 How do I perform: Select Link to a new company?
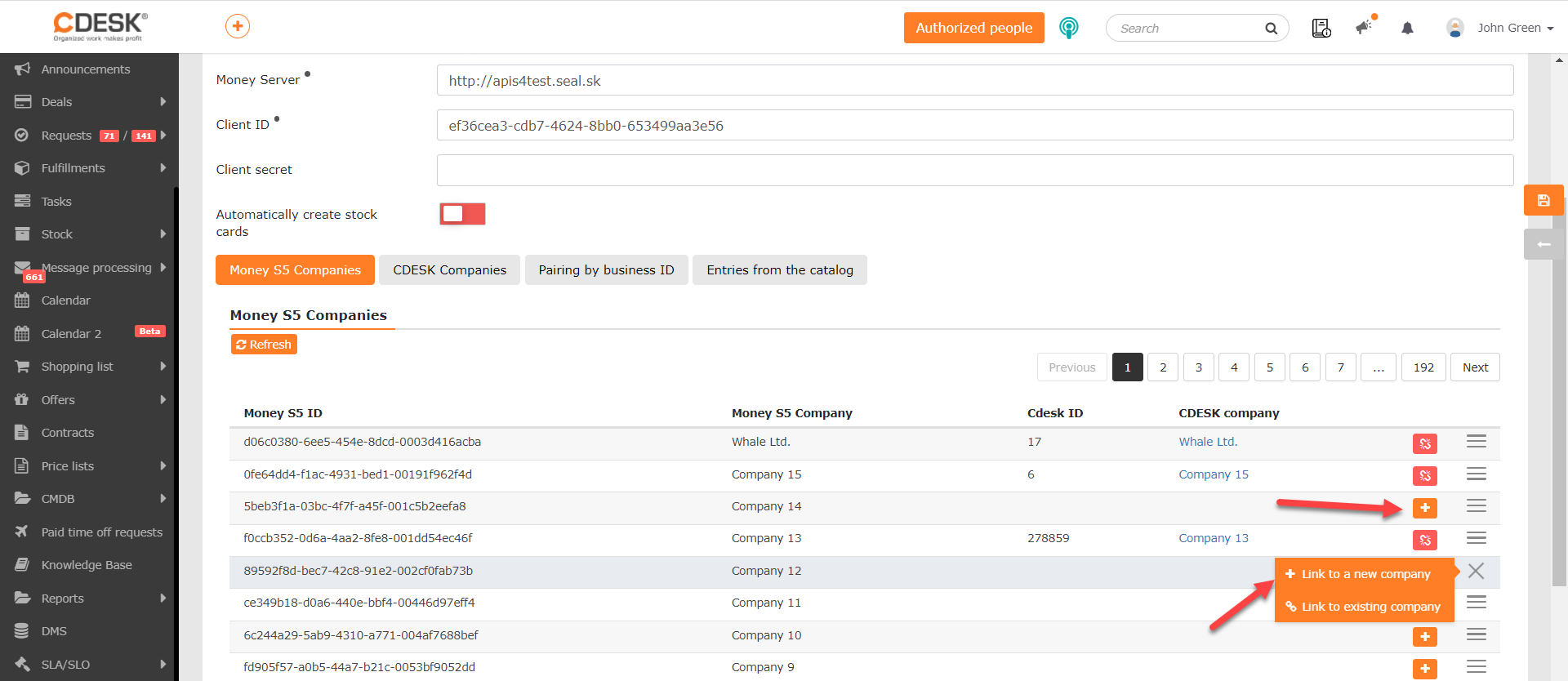(x=1365, y=574)
